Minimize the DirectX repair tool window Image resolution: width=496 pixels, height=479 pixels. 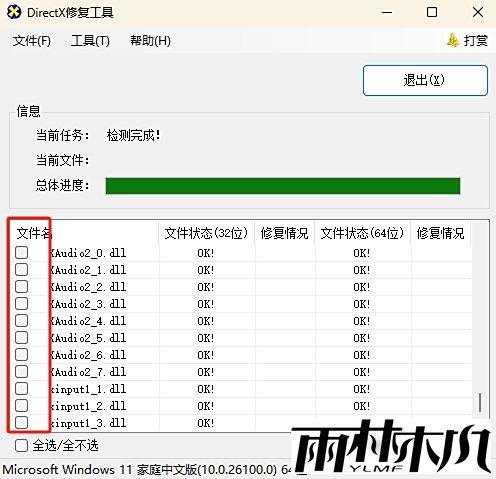point(387,13)
